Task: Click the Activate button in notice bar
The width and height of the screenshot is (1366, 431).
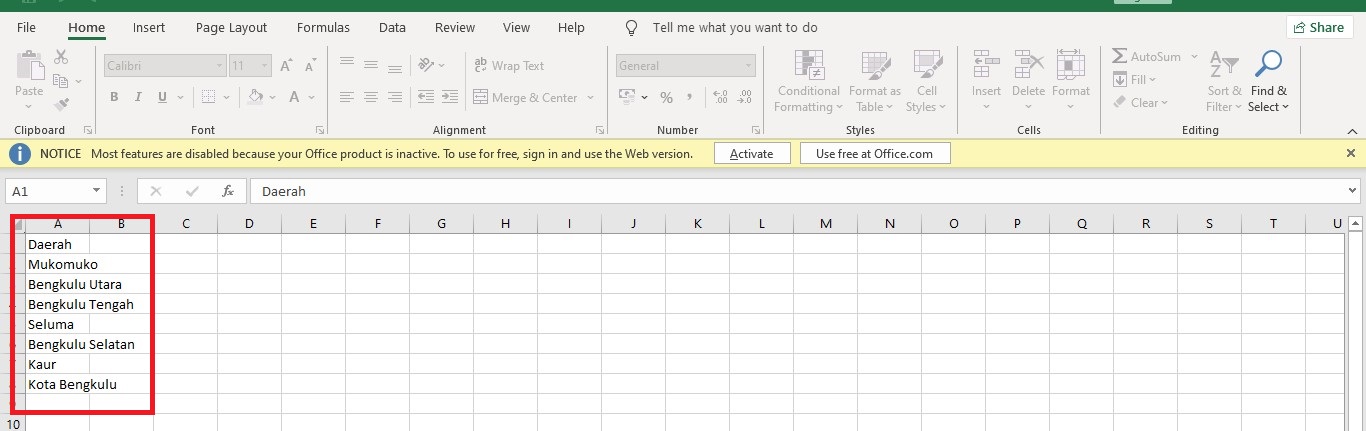Action: 751,154
